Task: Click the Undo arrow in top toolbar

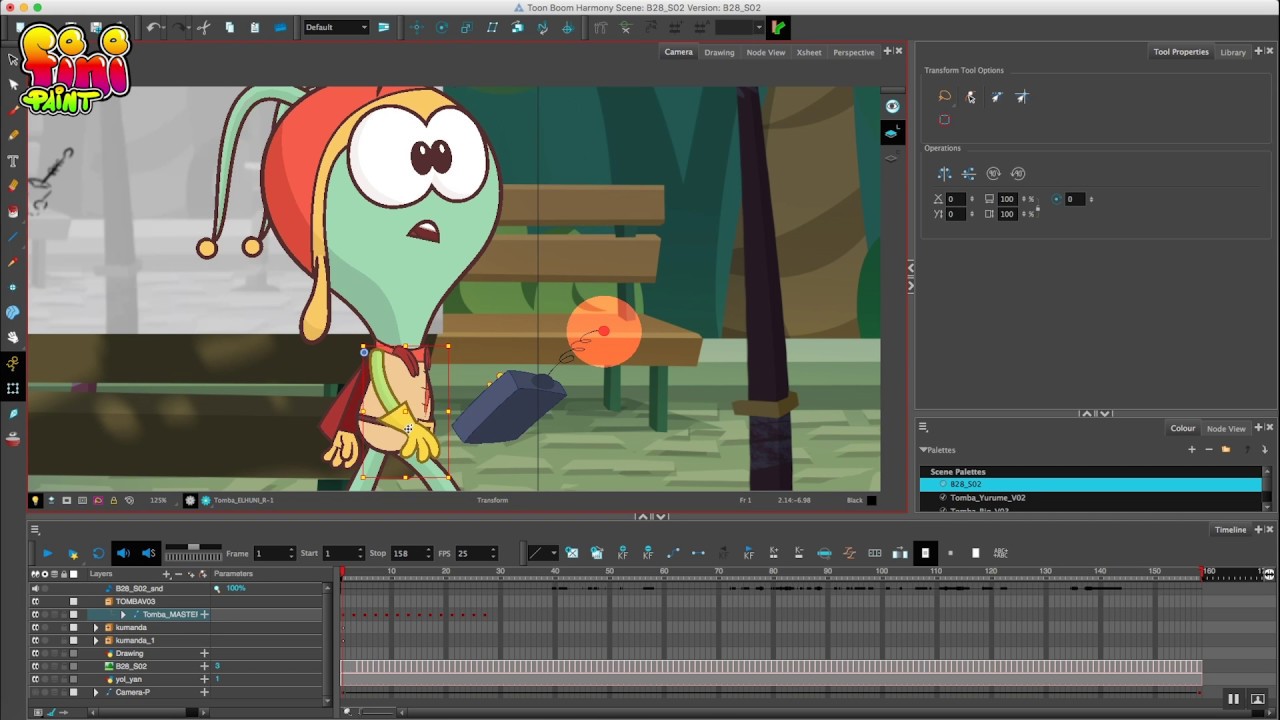Action: 153,27
